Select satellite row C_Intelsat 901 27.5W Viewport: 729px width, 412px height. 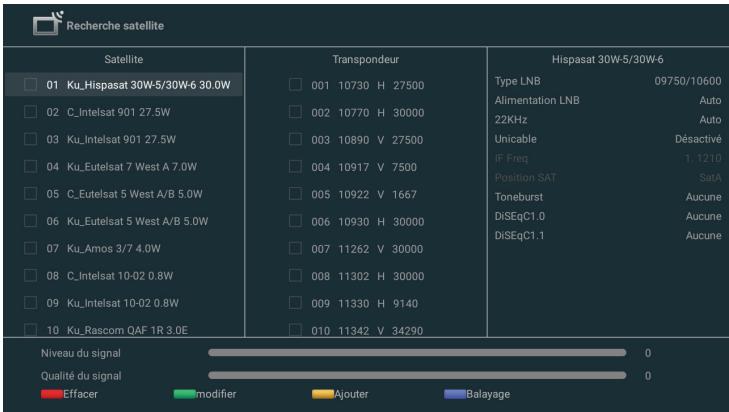124,112
